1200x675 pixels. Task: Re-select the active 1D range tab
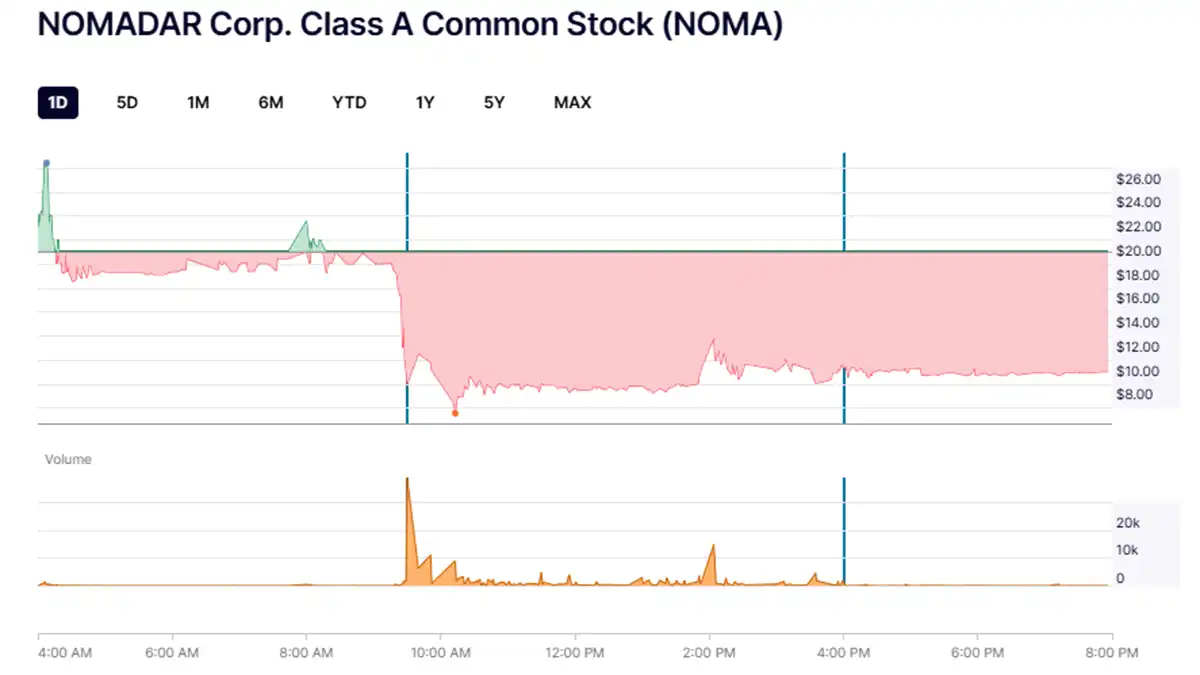57,102
